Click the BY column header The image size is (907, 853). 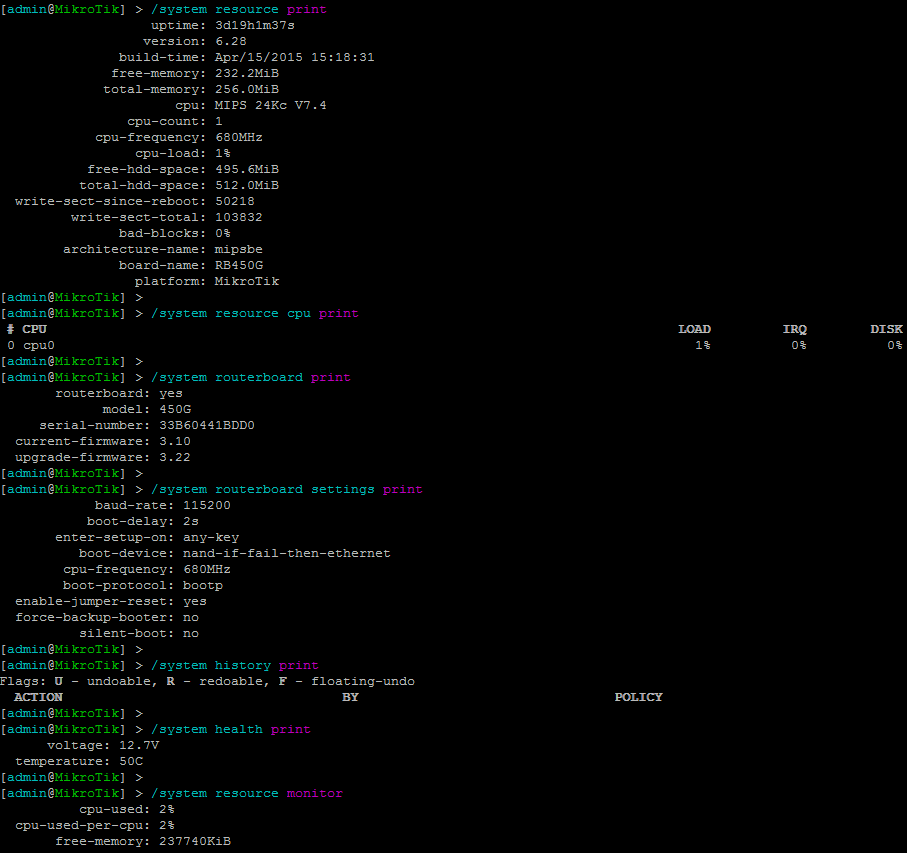pyautogui.click(x=350, y=697)
